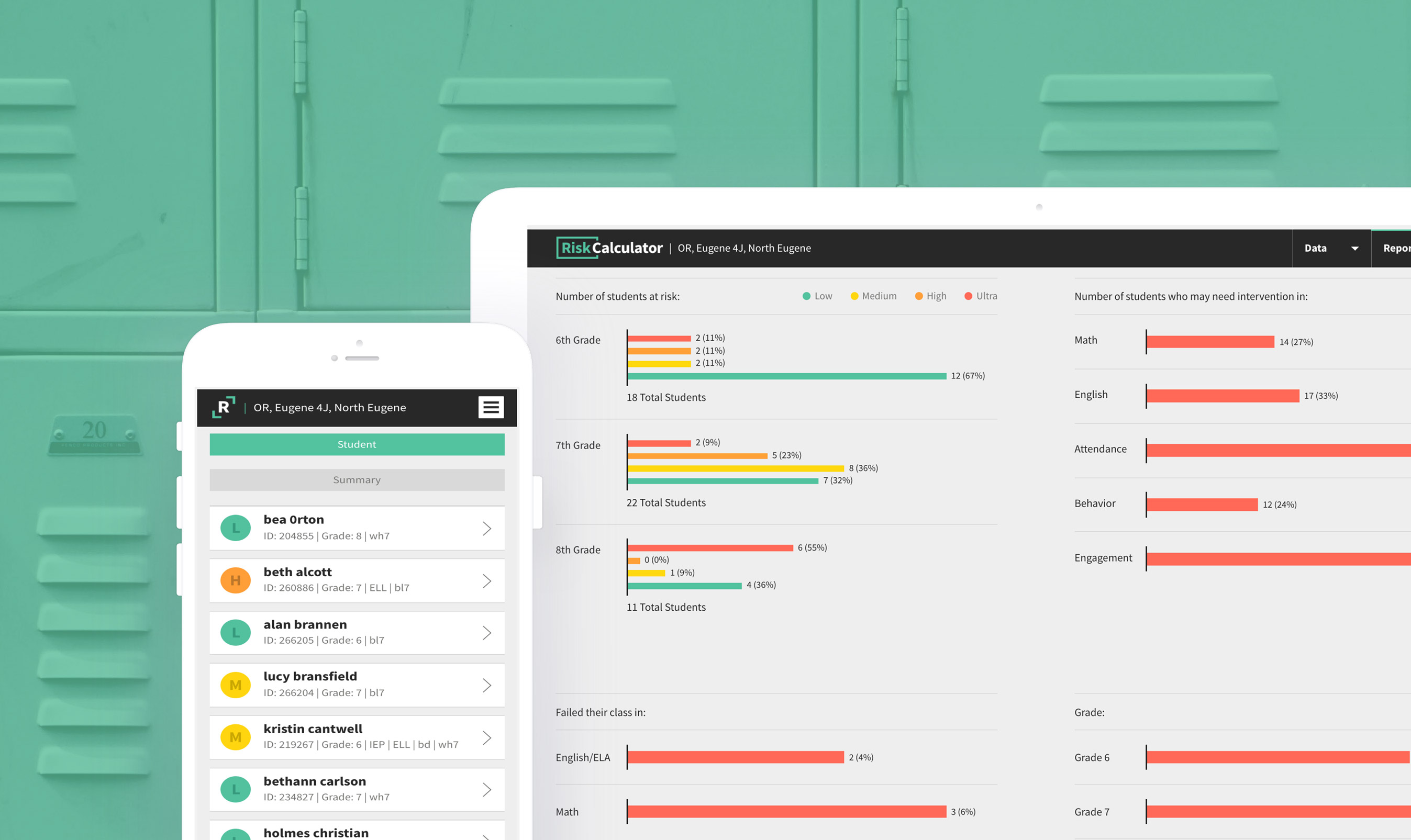Click the L badge for bethann carlson
1411x840 pixels.
pyautogui.click(x=236, y=789)
